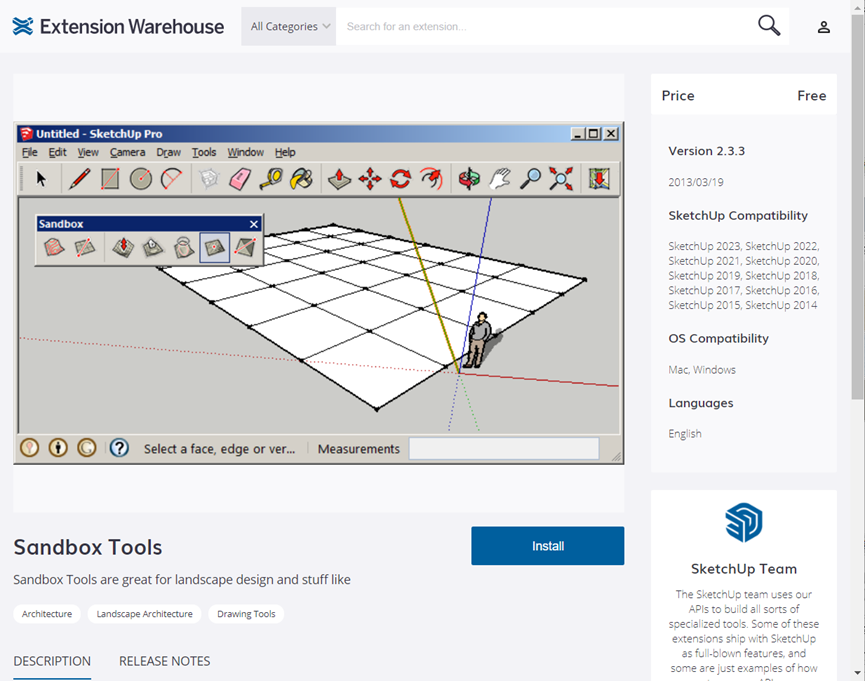Click the Architecture tag
Image resolution: width=865 pixels, height=681 pixels.
(47, 614)
